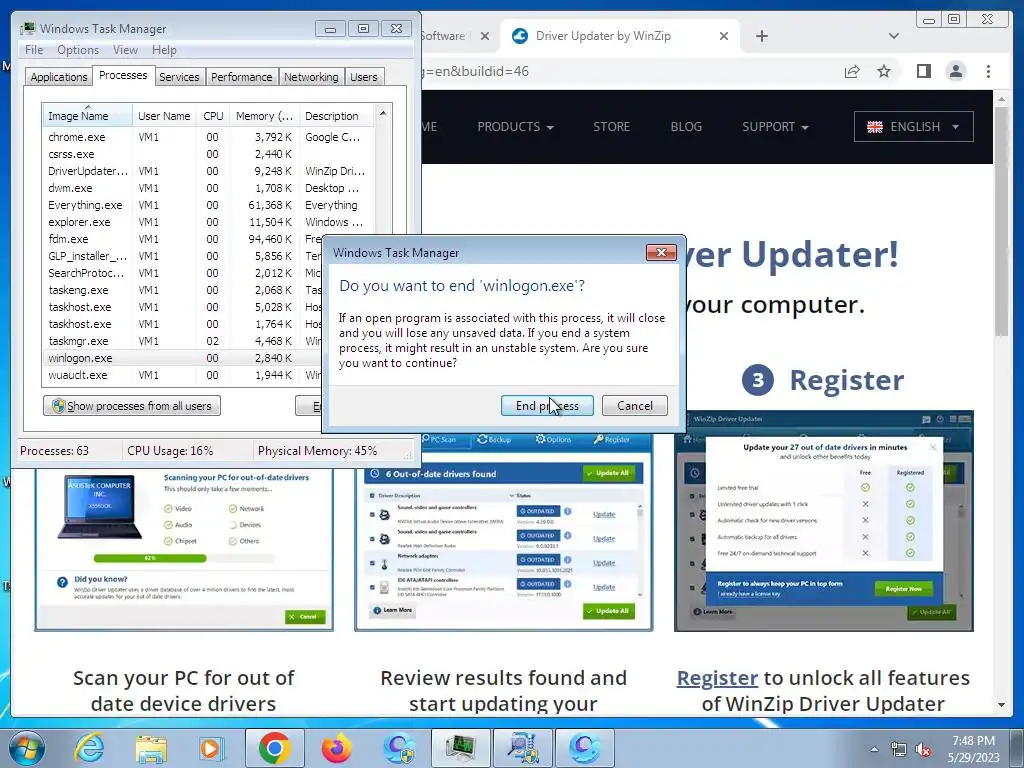Switch to Task Manager taskbar button
This screenshot has width=1024, height=768.
pos(461,748)
